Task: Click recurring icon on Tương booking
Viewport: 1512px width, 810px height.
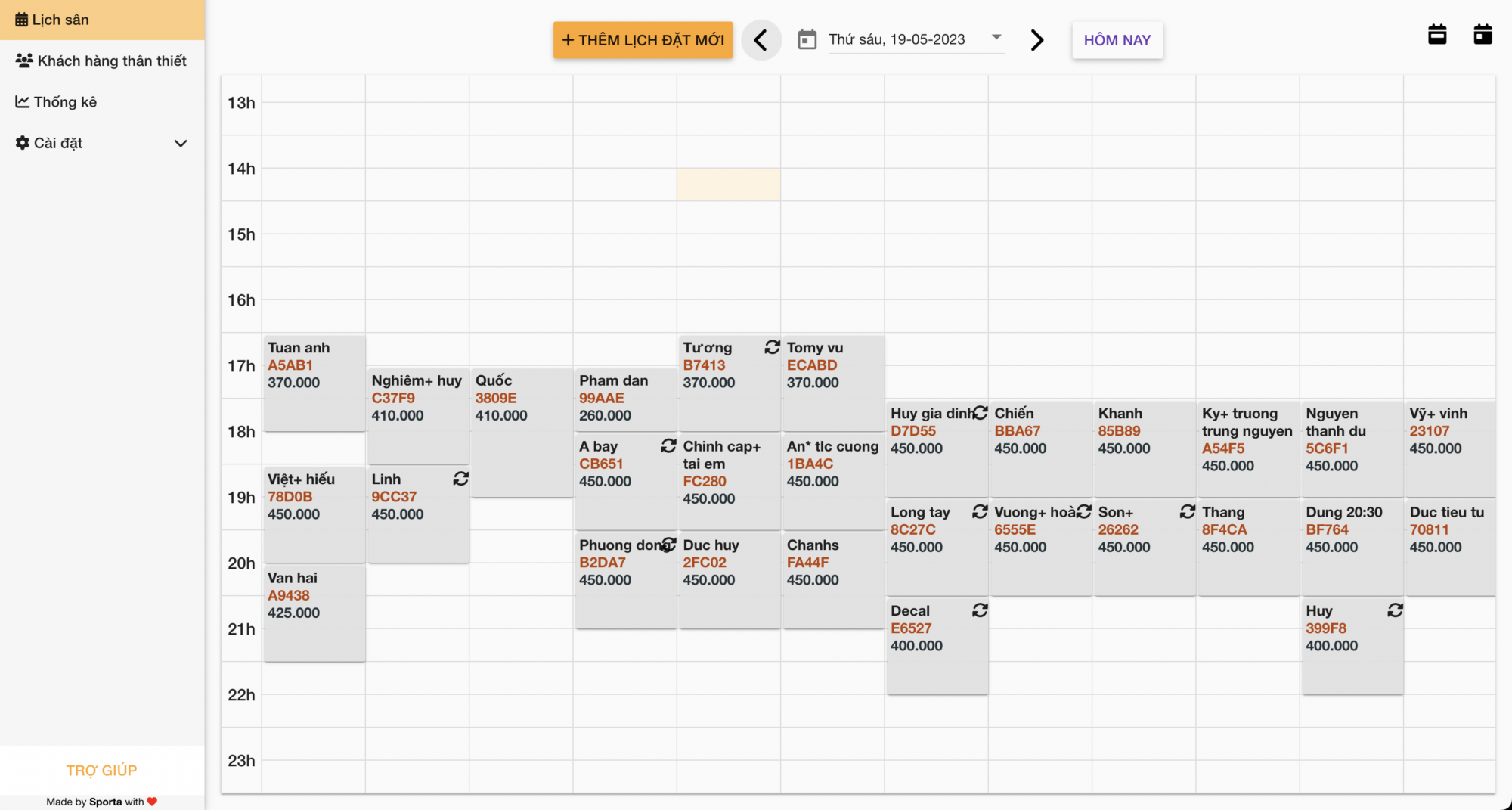Action: coord(772,346)
